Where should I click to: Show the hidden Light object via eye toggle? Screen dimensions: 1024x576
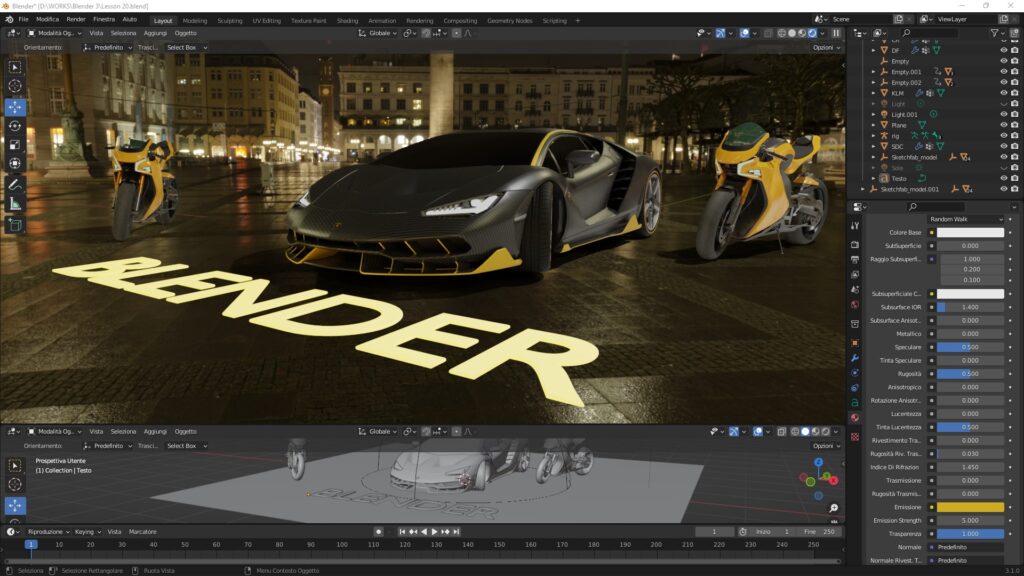tap(1004, 104)
